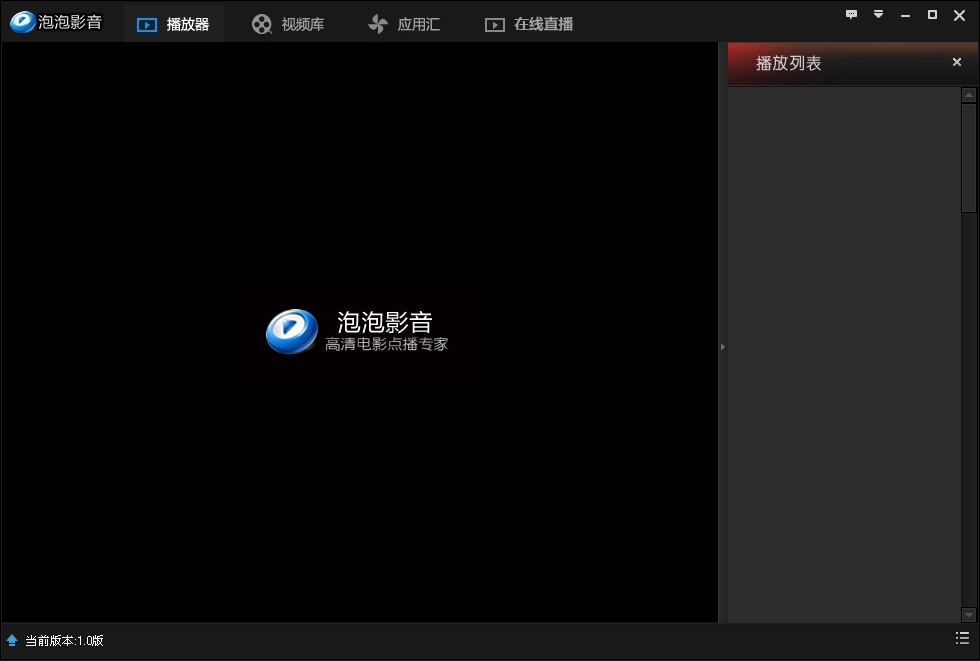Image resolution: width=980 pixels, height=661 pixels.
Task: Close the 泡泡影音 window
Action: point(959,15)
